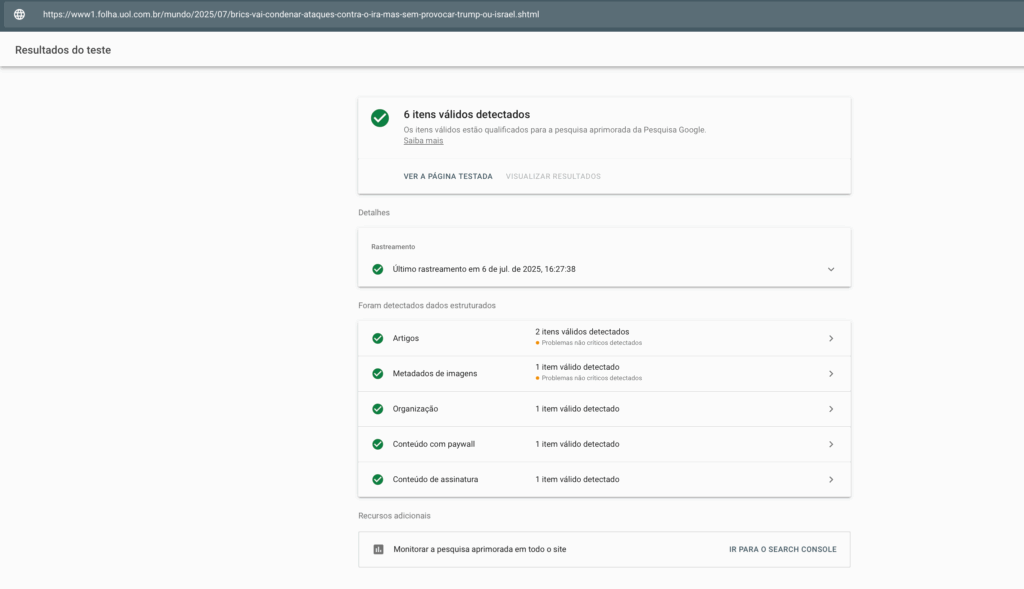The height and width of the screenshot is (589, 1024).
Task: Click the large green checkmark for valid items
Action: (x=380, y=118)
